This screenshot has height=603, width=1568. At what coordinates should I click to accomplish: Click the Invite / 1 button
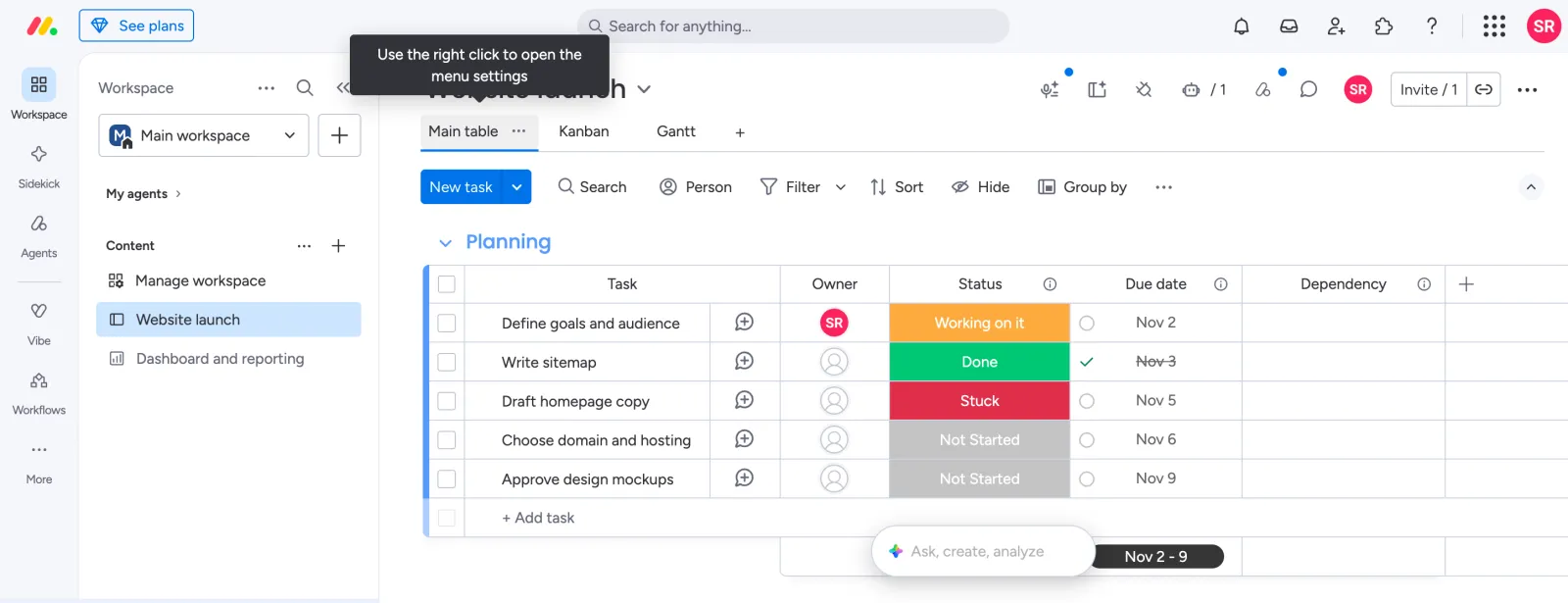[x=1429, y=89]
